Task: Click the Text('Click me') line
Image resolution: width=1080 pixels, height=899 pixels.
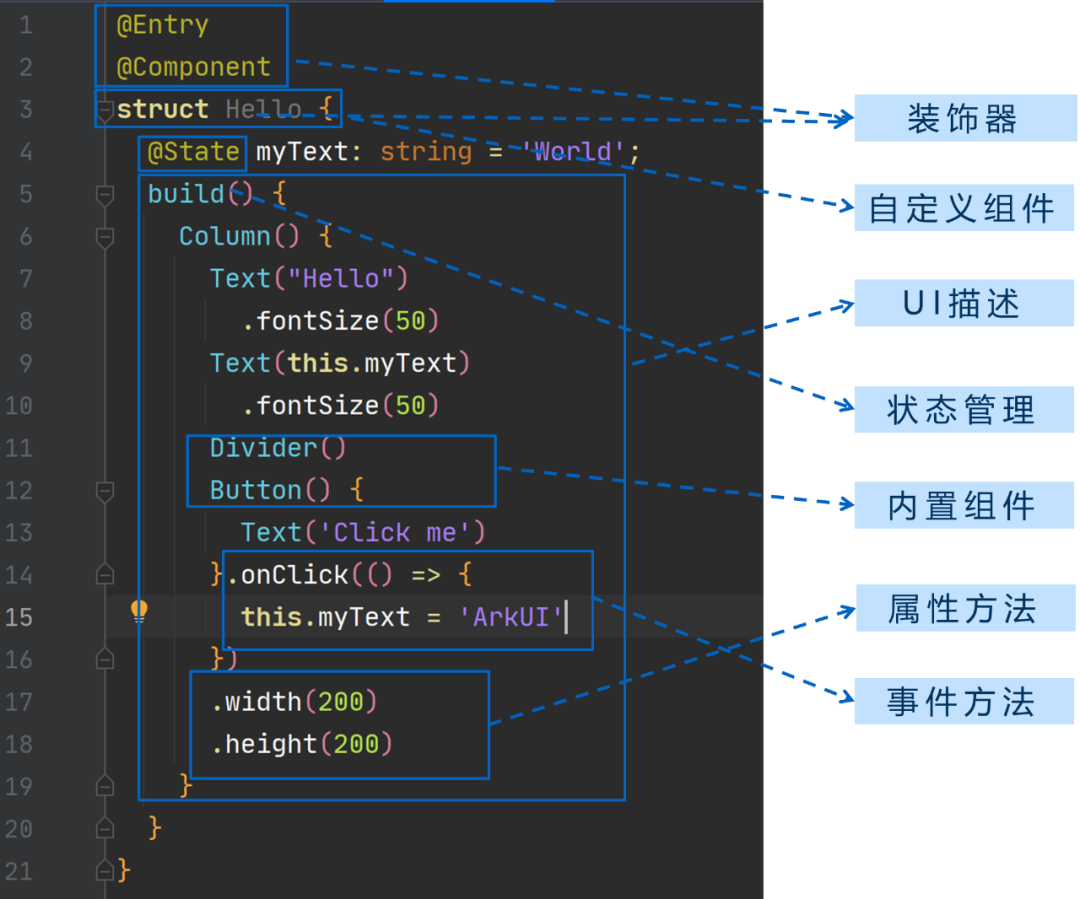Action: click(363, 533)
